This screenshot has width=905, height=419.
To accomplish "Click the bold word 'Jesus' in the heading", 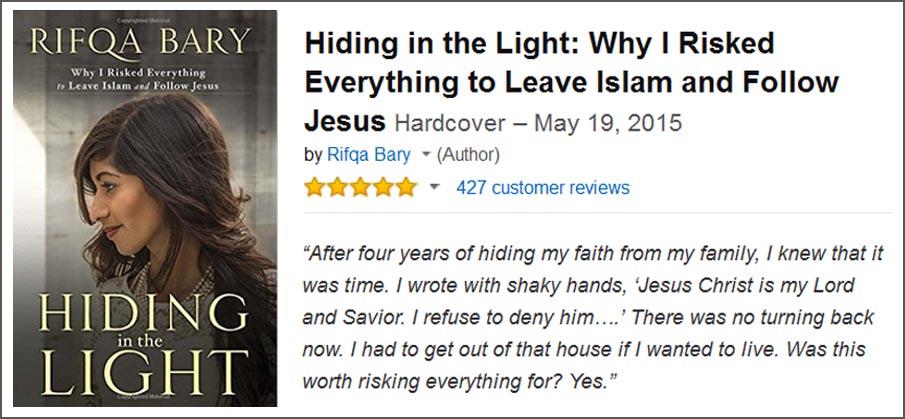I will 345,122.
